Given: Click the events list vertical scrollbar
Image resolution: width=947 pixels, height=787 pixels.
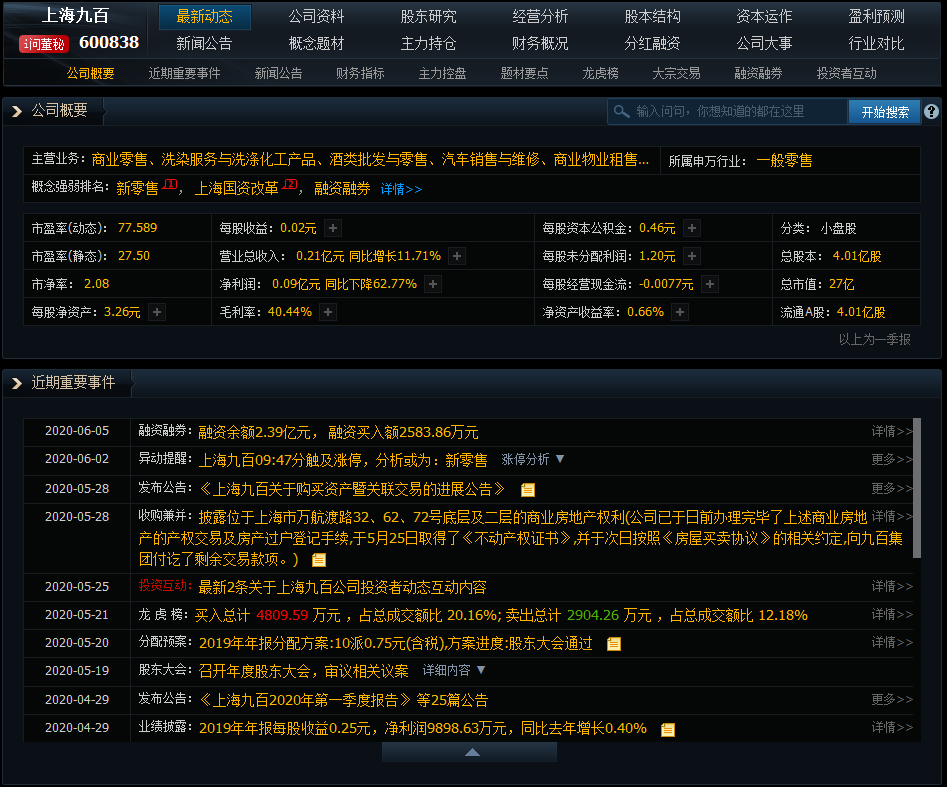Looking at the screenshot, I should pyautogui.click(x=917, y=488).
